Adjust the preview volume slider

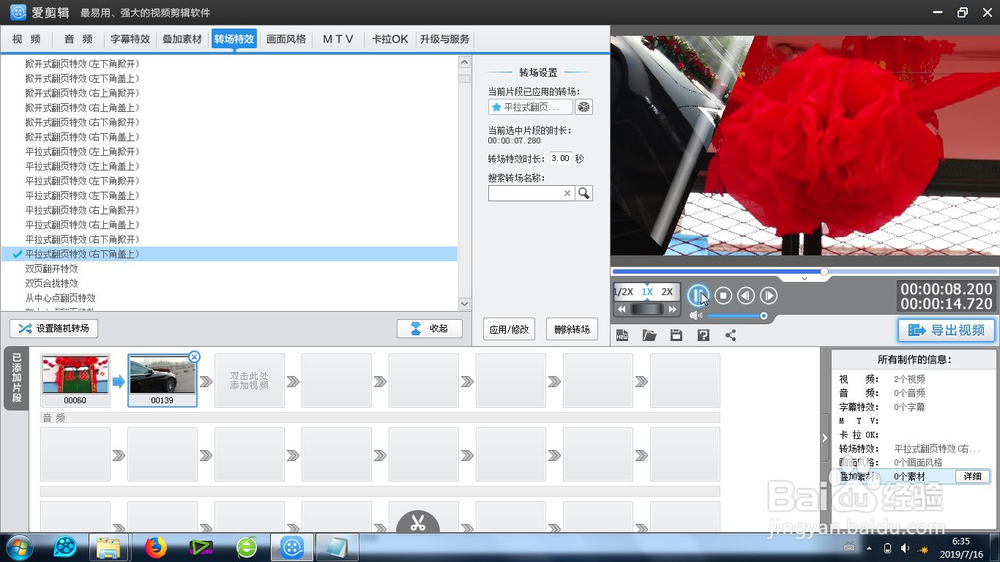coord(737,316)
